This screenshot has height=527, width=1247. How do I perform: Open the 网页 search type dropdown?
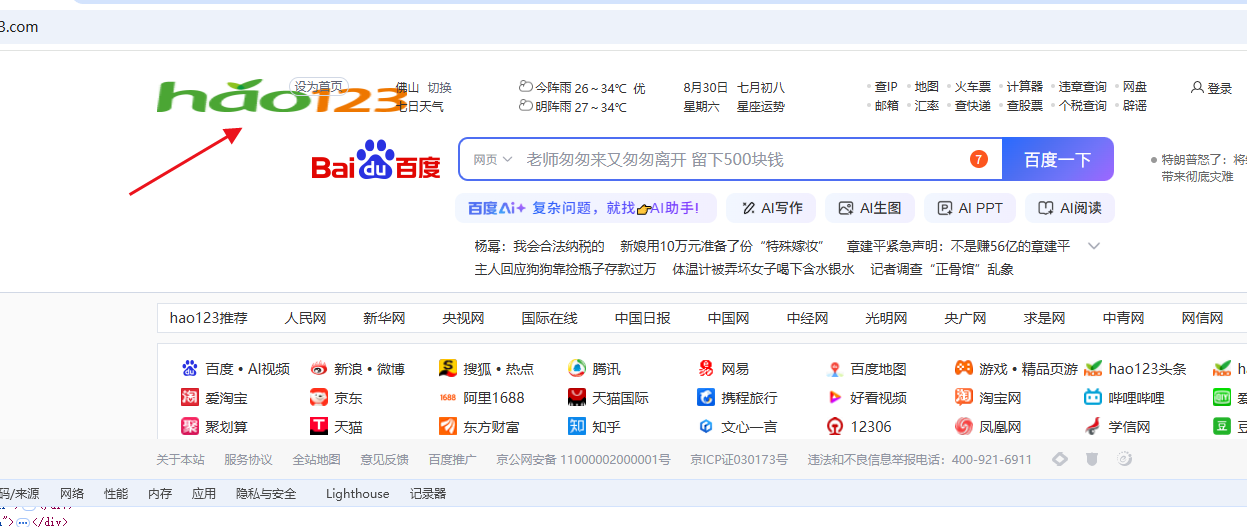pos(493,159)
